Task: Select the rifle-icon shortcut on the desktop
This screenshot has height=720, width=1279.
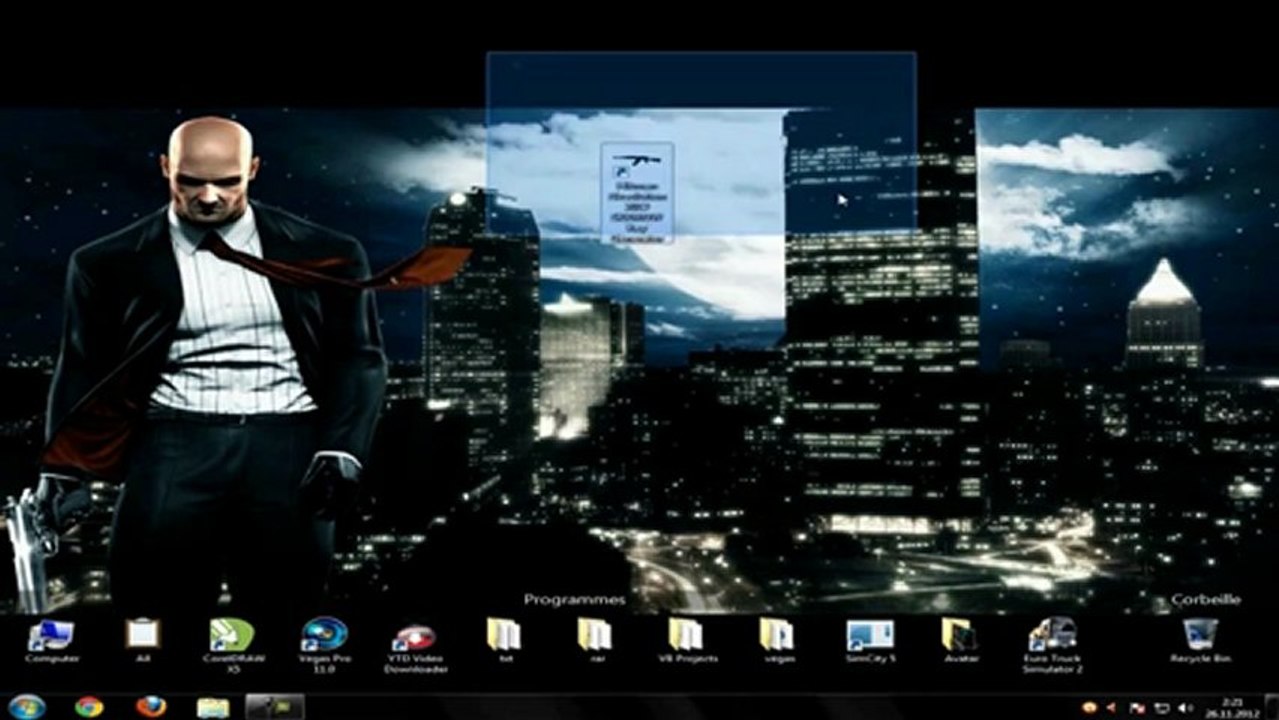Action: pos(637,193)
